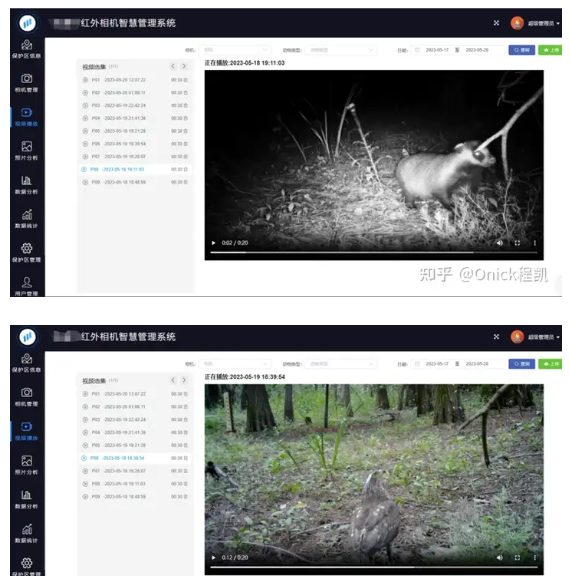Go to next video page in top list
The image size is (570, 576).
(x=184, y=66)
